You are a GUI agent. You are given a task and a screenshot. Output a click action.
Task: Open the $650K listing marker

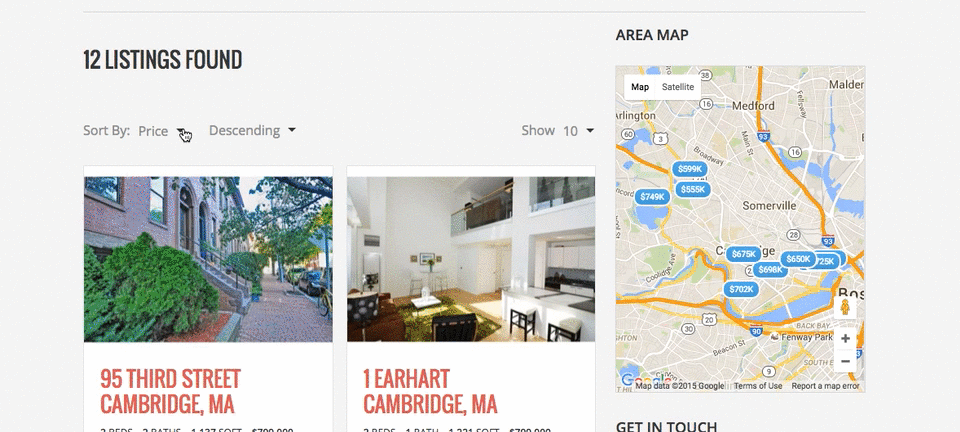click(x=798, y=259)
